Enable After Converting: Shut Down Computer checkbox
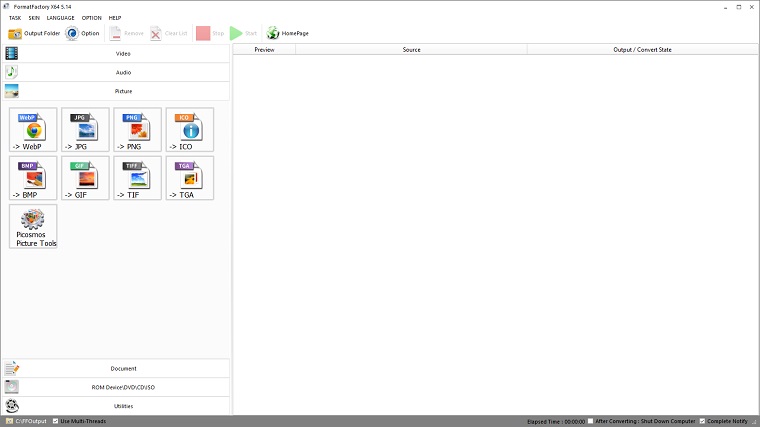The image size is (760, 427). [x=590, y=421]
